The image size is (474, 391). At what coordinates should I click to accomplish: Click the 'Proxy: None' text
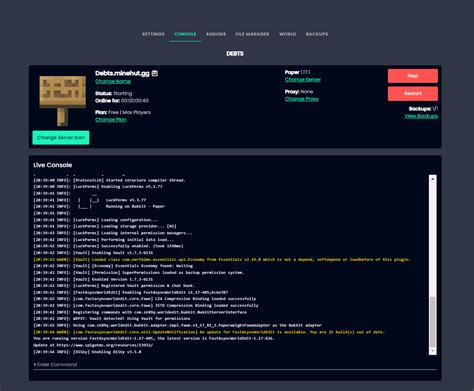[299, 92]
